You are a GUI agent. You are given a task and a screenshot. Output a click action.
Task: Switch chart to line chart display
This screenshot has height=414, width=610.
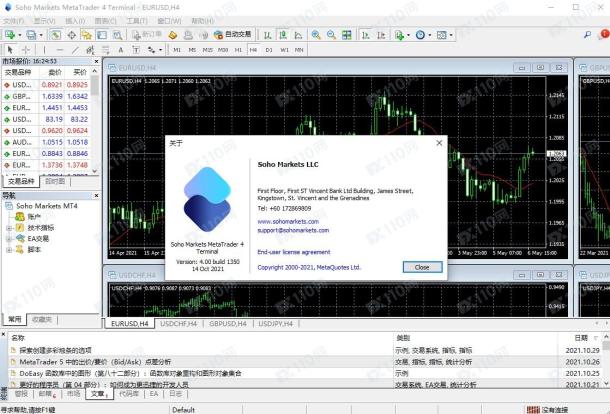(298, 35)
